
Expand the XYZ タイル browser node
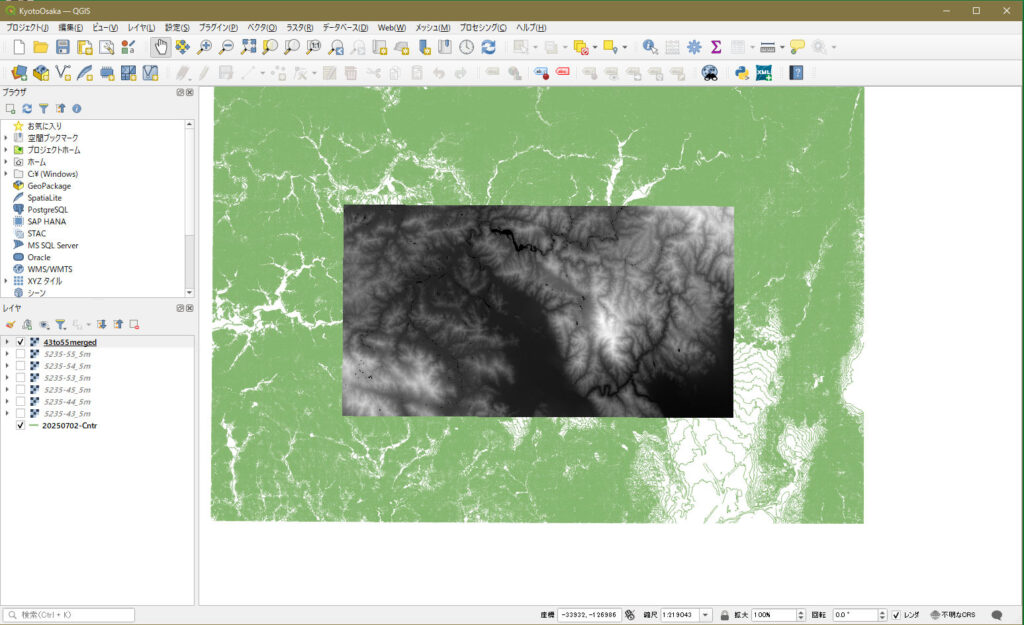[x=6, y=281]
